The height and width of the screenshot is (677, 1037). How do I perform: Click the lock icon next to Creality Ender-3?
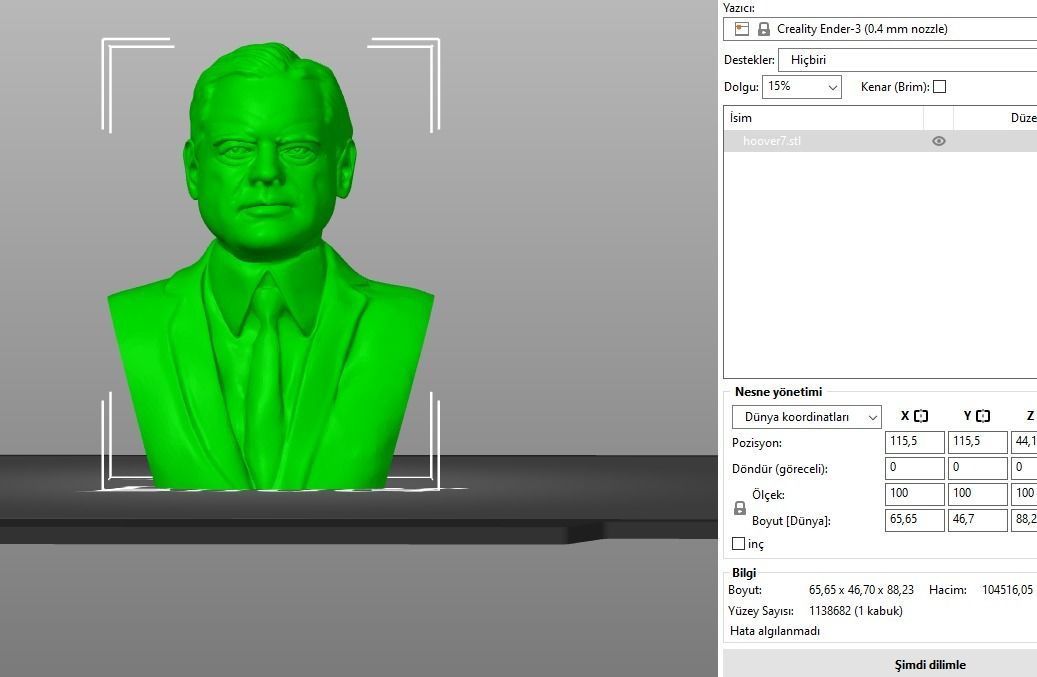click(x=764, y=29)
